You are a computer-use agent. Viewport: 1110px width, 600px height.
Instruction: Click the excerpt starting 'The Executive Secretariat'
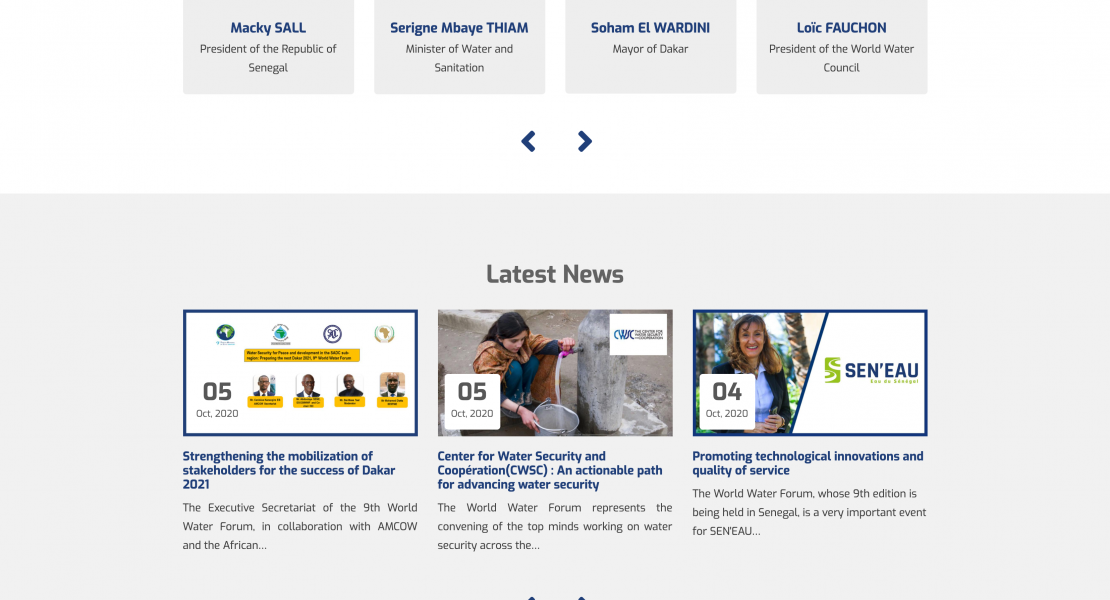[x=300, y=526]
